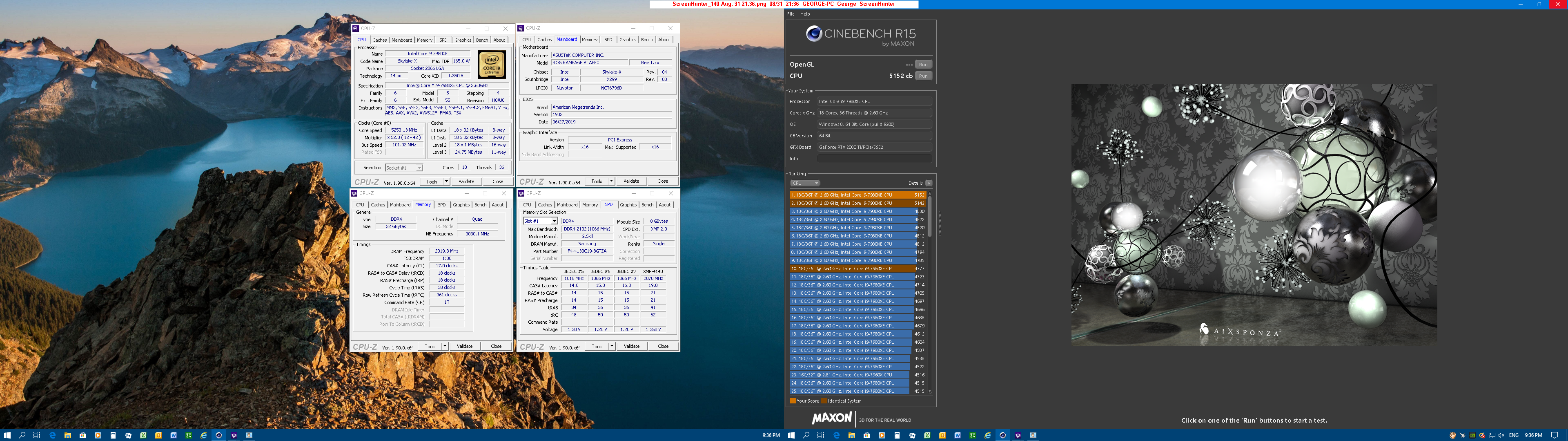Select ranking entry 23, the 16C/32T i9-7960X row
Screen dimensions: 1568x441
857,375
